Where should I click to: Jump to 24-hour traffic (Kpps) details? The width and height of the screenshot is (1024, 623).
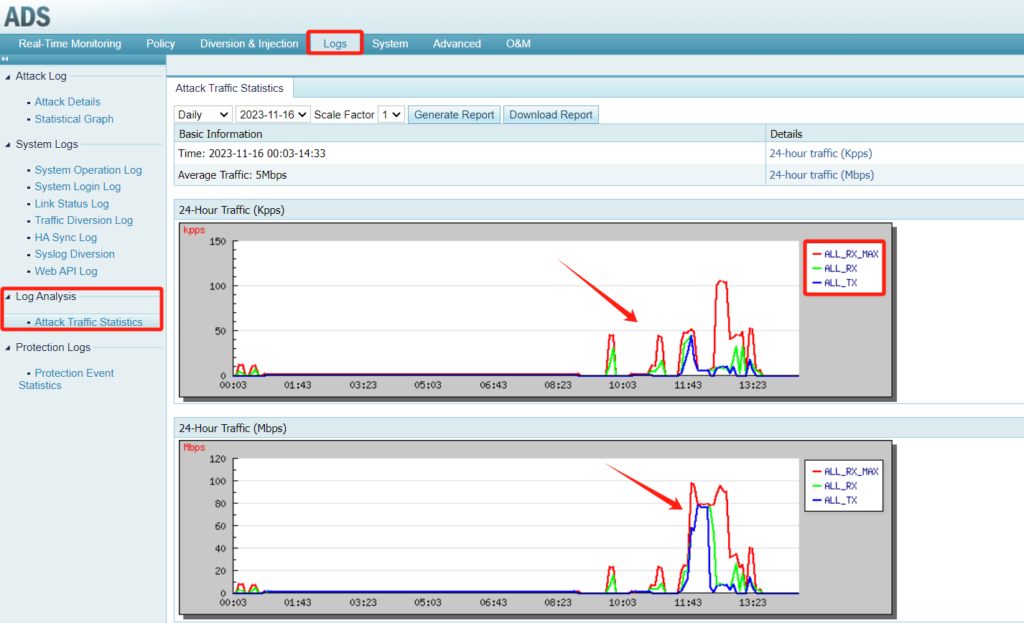(x=820, y=153)
